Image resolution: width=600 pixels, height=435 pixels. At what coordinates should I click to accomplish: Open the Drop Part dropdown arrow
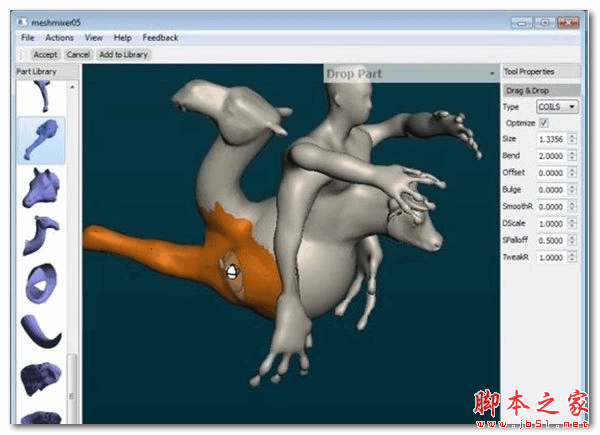pyautogui.click(x=492, y=73)
